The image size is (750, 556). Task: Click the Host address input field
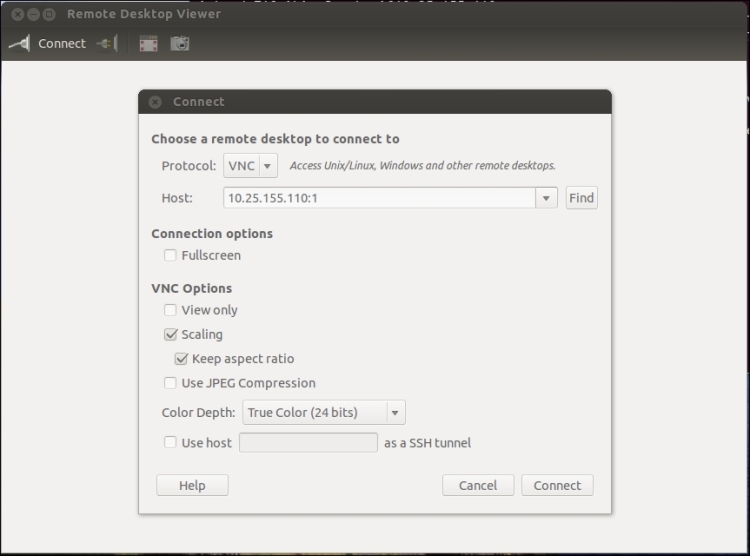[x=379, y=198]
